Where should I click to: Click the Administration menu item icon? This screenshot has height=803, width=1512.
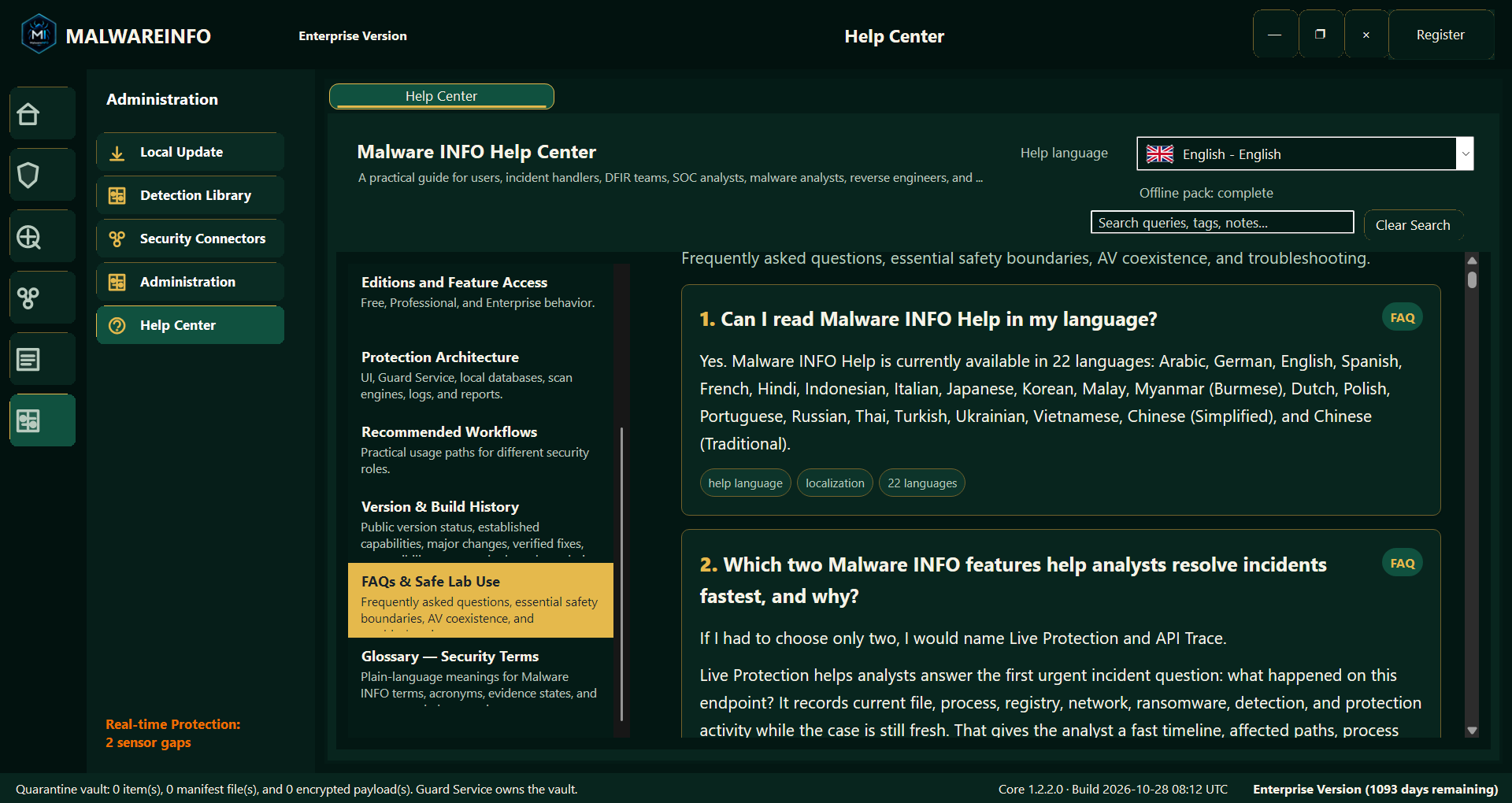click(117, 283)
